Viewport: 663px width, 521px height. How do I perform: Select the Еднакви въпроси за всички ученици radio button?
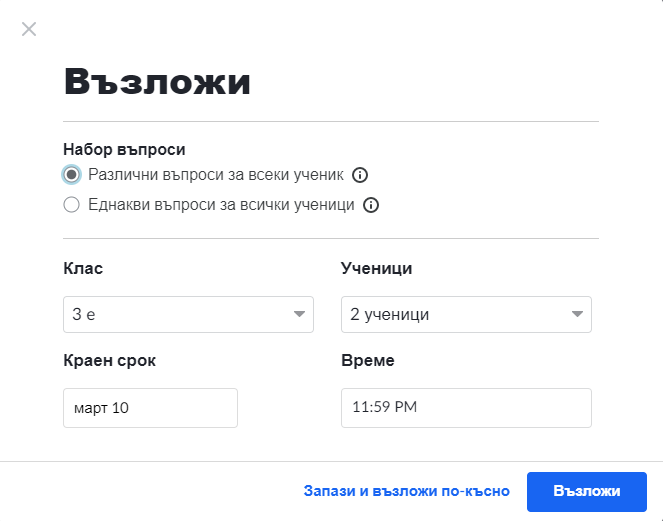(71, 205)
